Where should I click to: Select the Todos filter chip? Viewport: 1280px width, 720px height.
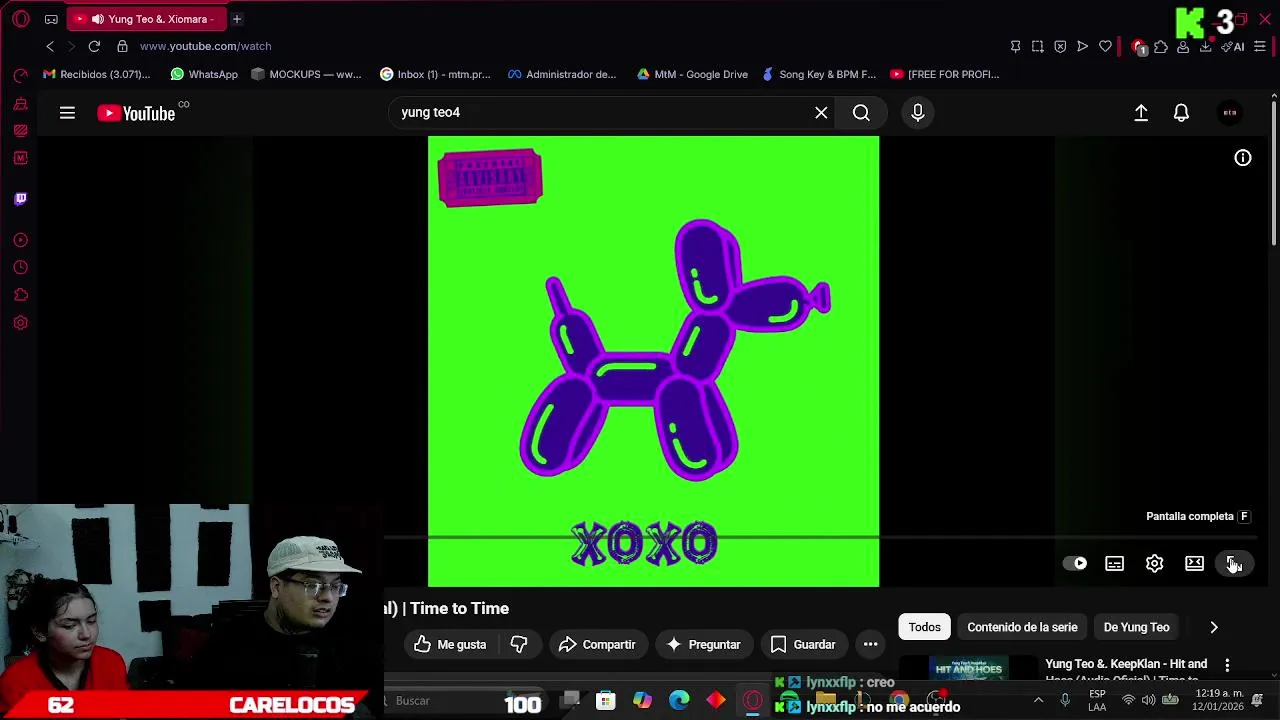point(924,627)
